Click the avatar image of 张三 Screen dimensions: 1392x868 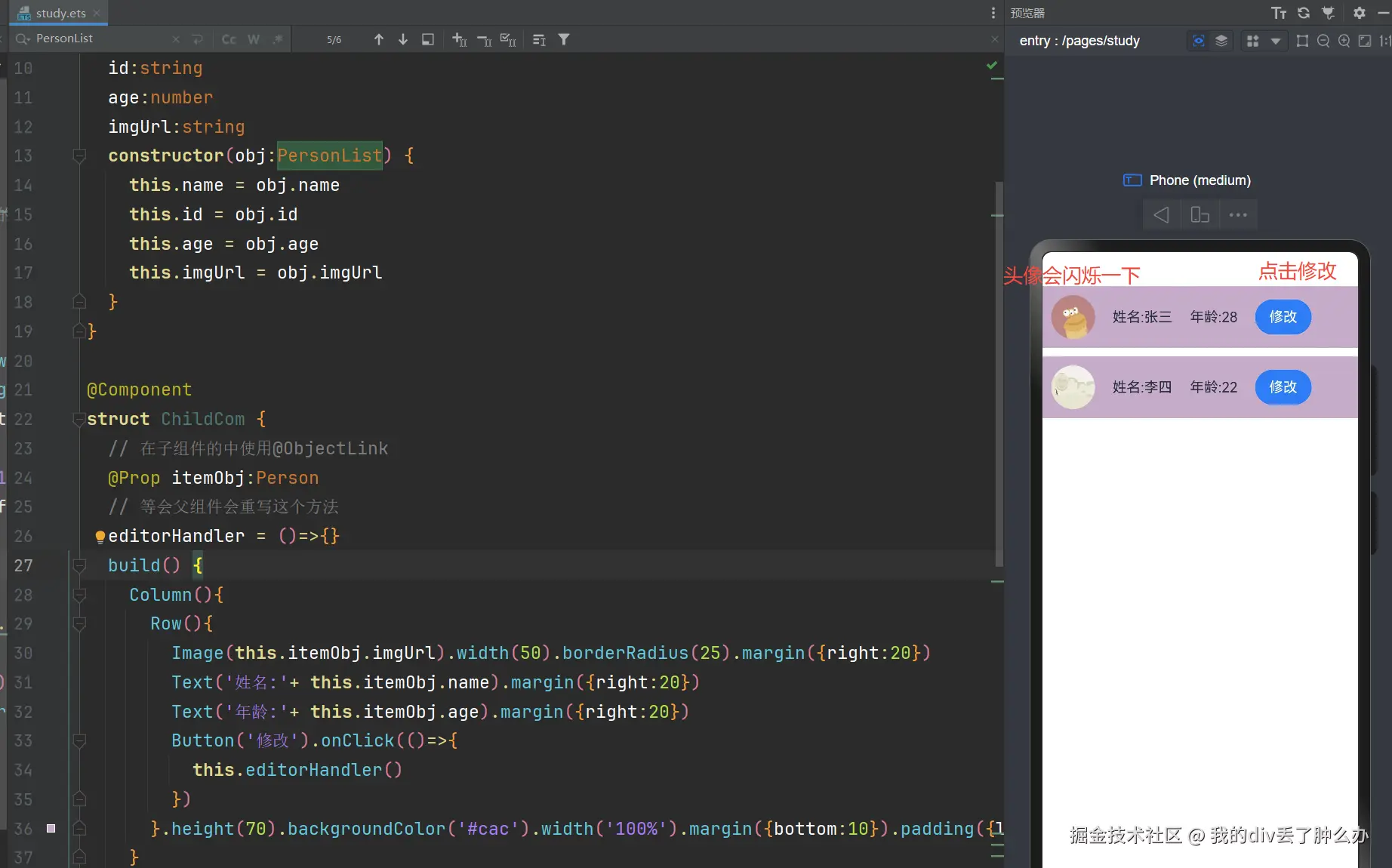coord(1073,317)
